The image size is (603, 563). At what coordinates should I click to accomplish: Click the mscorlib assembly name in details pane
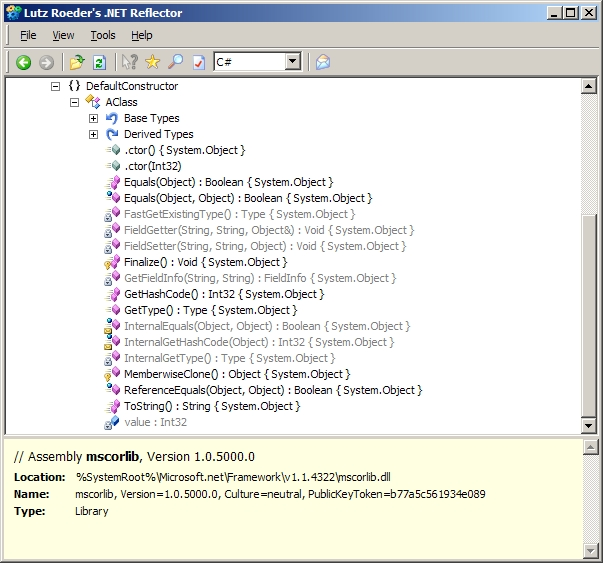[x=112, y=456]
